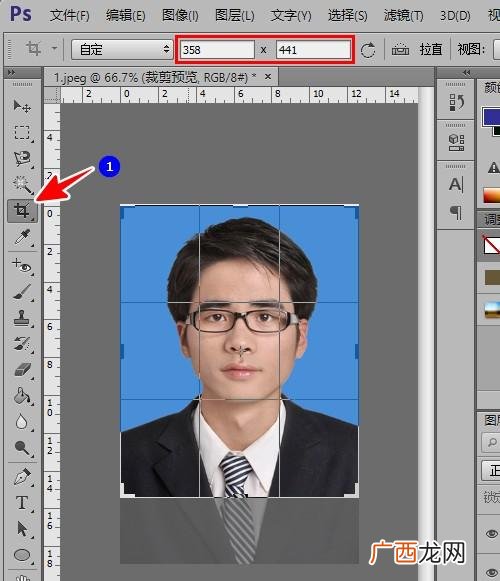The height and width of the screenshot is (581, 500).
Task: Click the 拉直 straighten button
Action: coord(431,49)
